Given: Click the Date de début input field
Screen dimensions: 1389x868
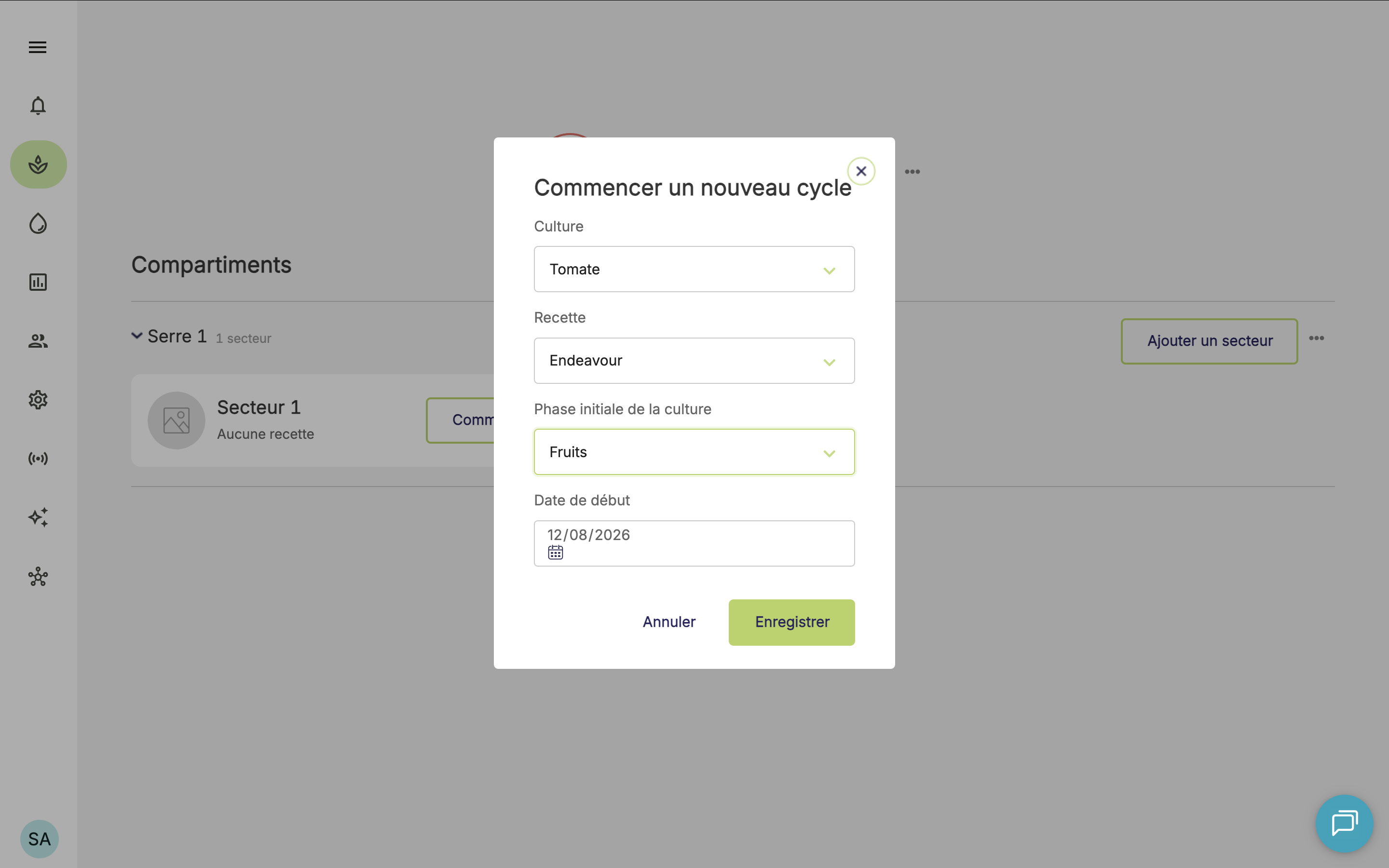Looking at the screenshot, I should 694,543.
